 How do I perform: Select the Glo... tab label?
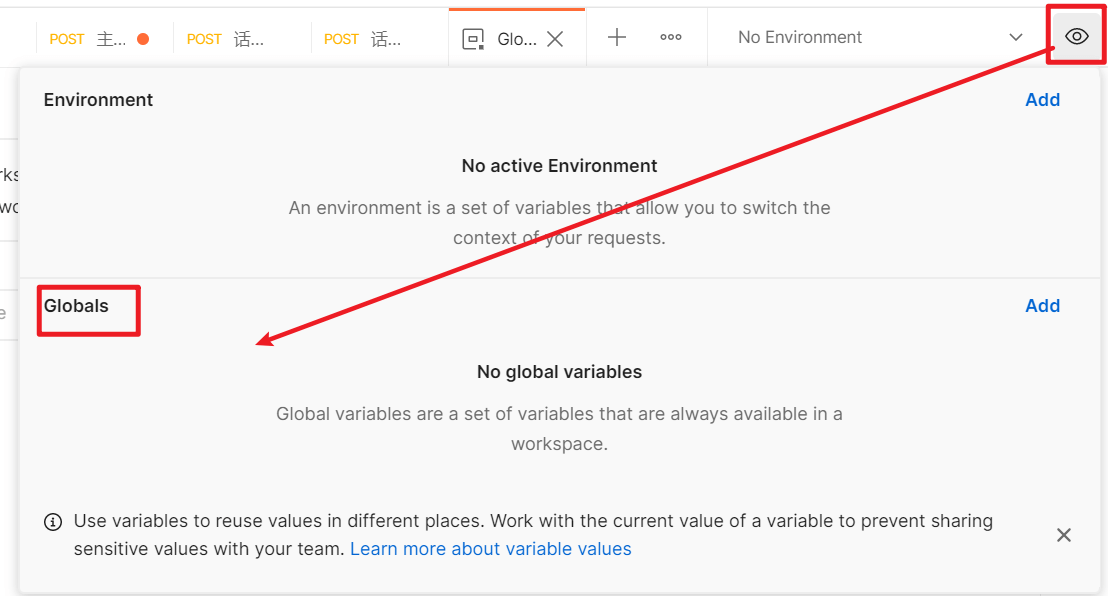pyautogui.click(x=517, y=39)
